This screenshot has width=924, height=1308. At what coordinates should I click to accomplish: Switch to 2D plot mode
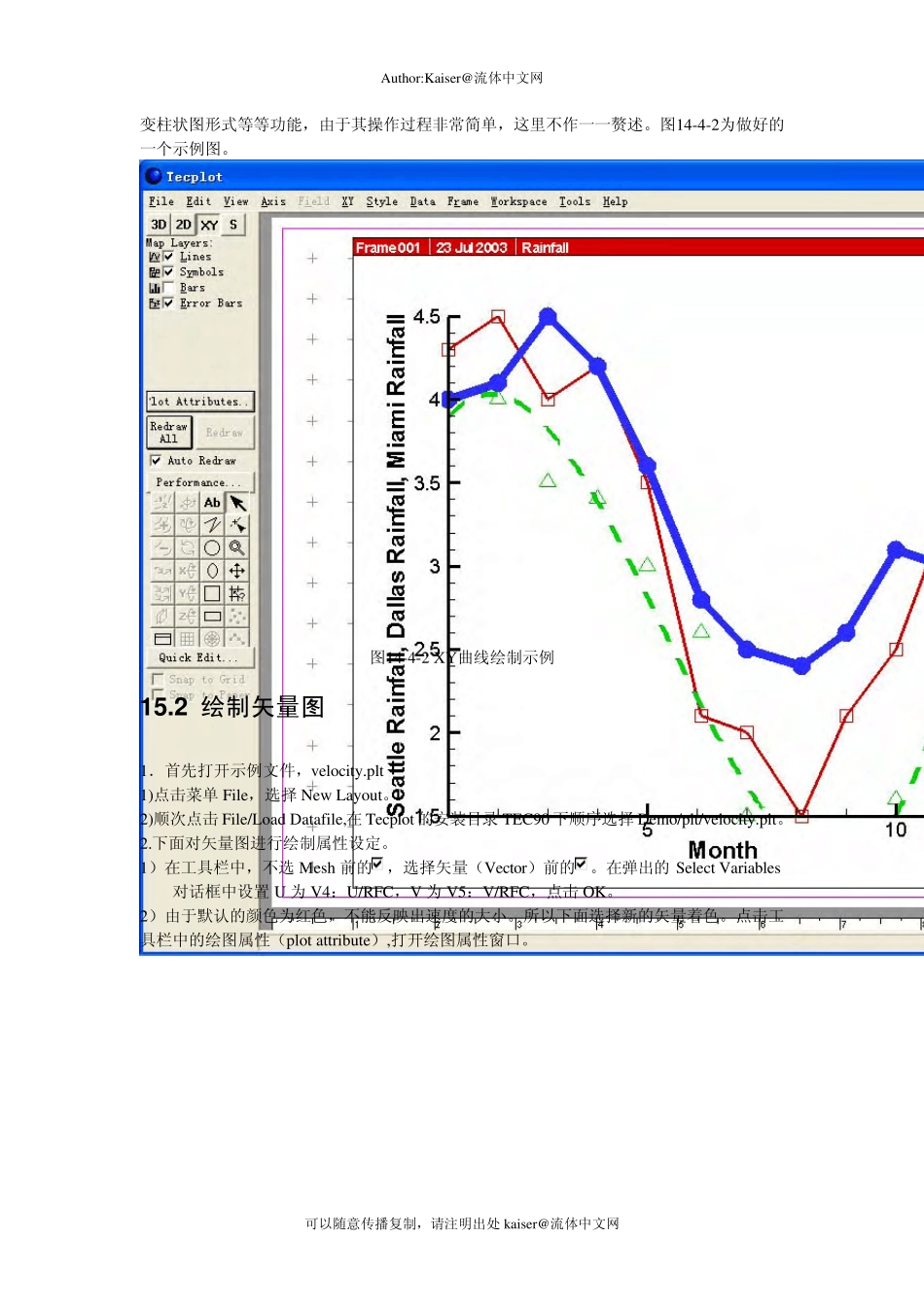(x=184, y=225)
